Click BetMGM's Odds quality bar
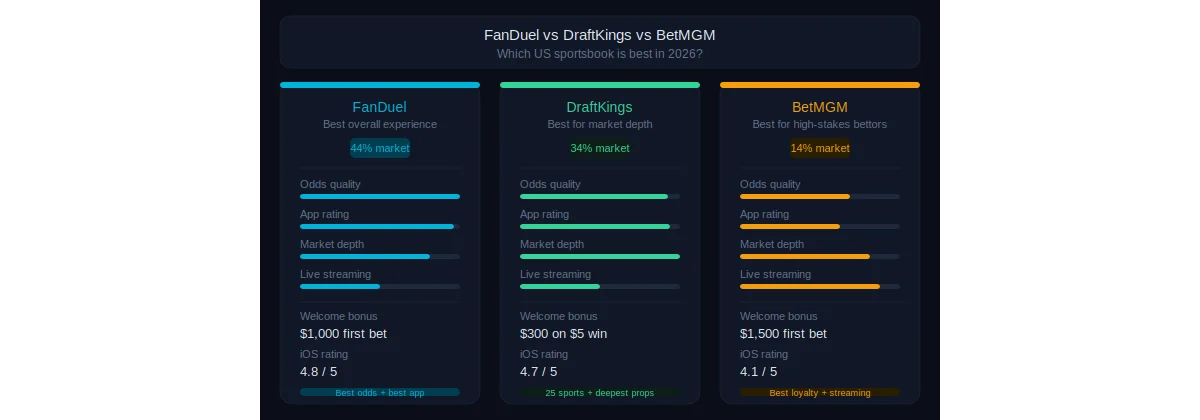 pyautogui.click(x=820, y=196)
